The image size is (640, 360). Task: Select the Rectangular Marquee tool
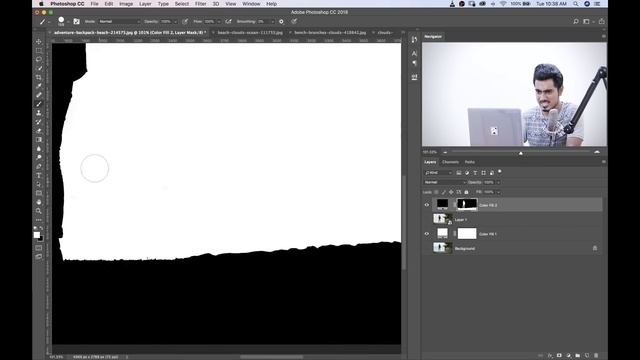pyautogui.click(x=39, y=51)
